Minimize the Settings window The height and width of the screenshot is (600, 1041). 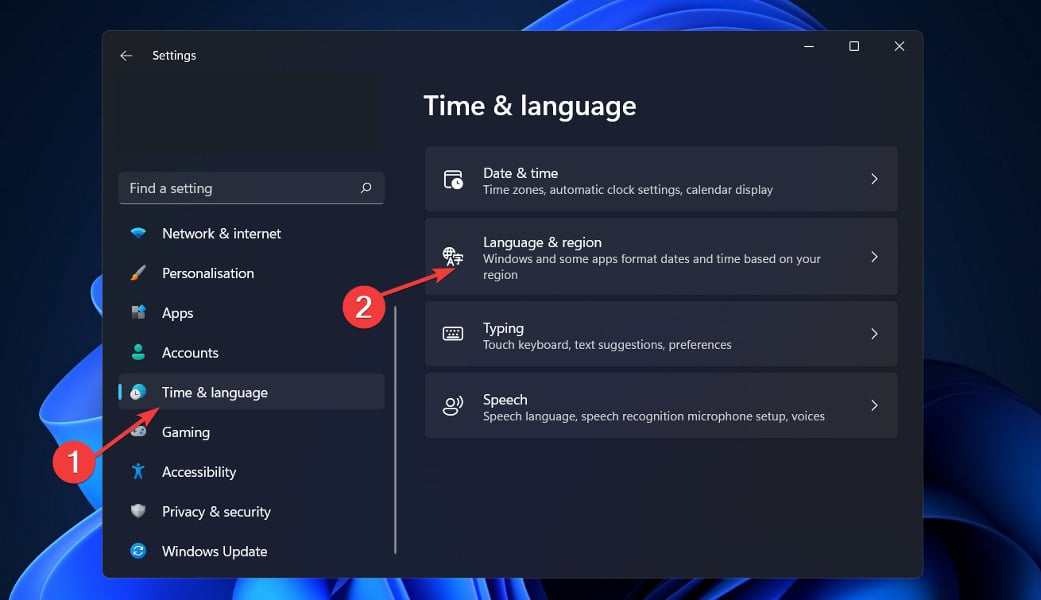coord(809,46)
